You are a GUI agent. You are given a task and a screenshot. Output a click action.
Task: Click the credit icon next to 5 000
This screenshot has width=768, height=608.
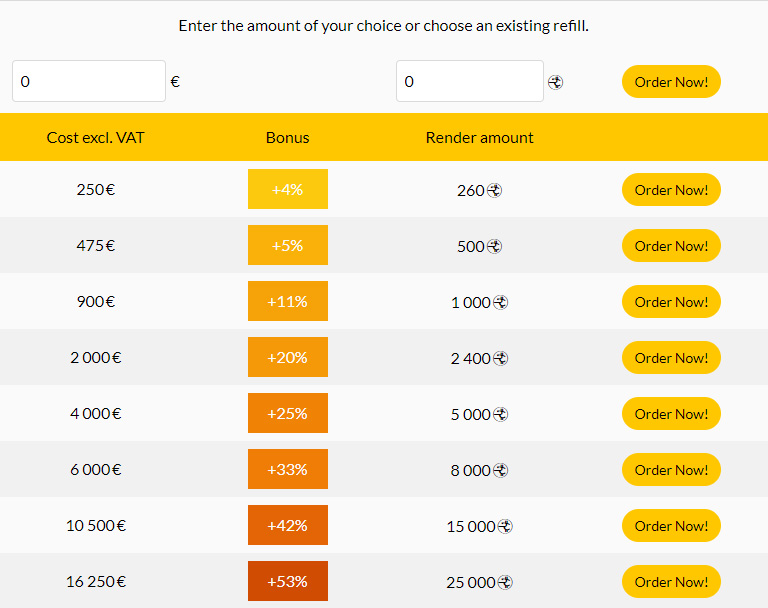point(500,414)
